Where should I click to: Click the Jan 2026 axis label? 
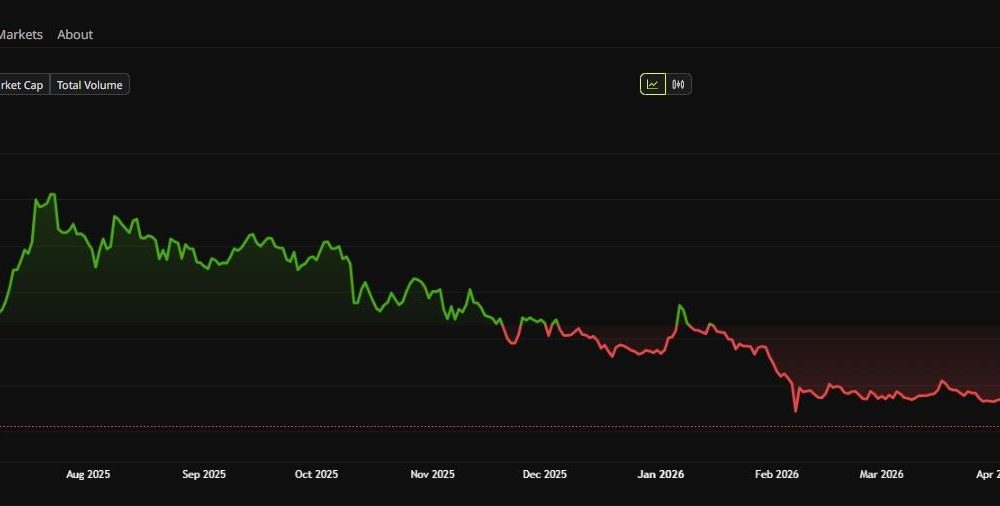(x=661, y=474)
